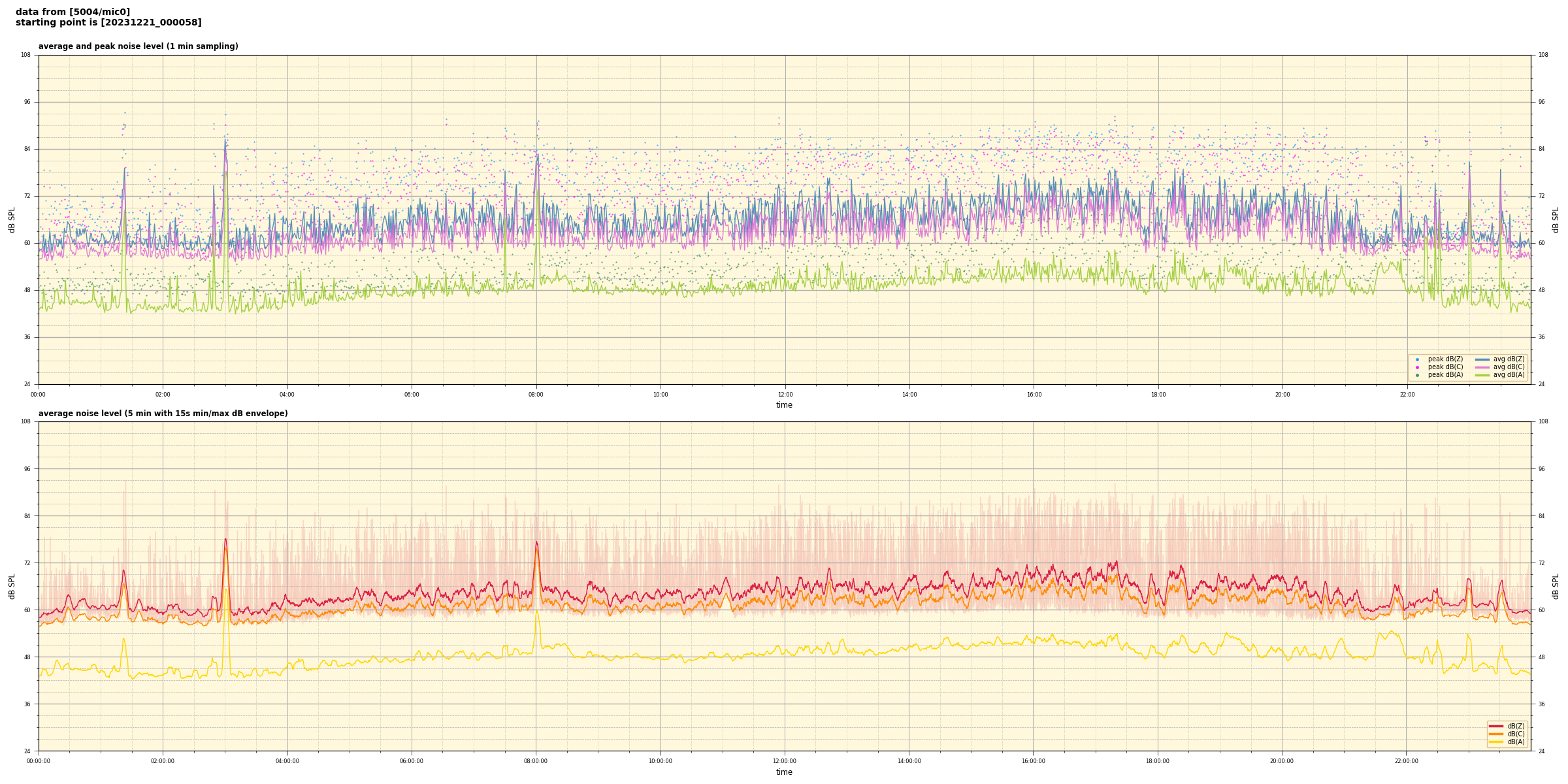This screenshot has width=1568, height=784.
Task: Click the avg dB(C) legend line swatch
Action: [x=1482, y=367]
